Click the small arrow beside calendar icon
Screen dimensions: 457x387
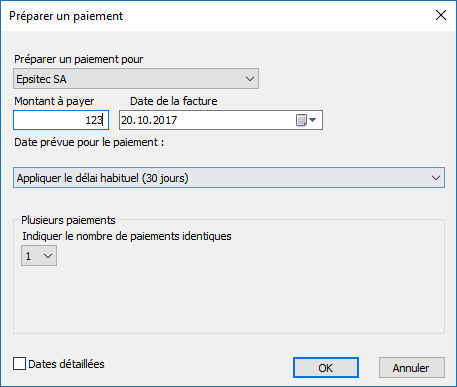point(313,120)
